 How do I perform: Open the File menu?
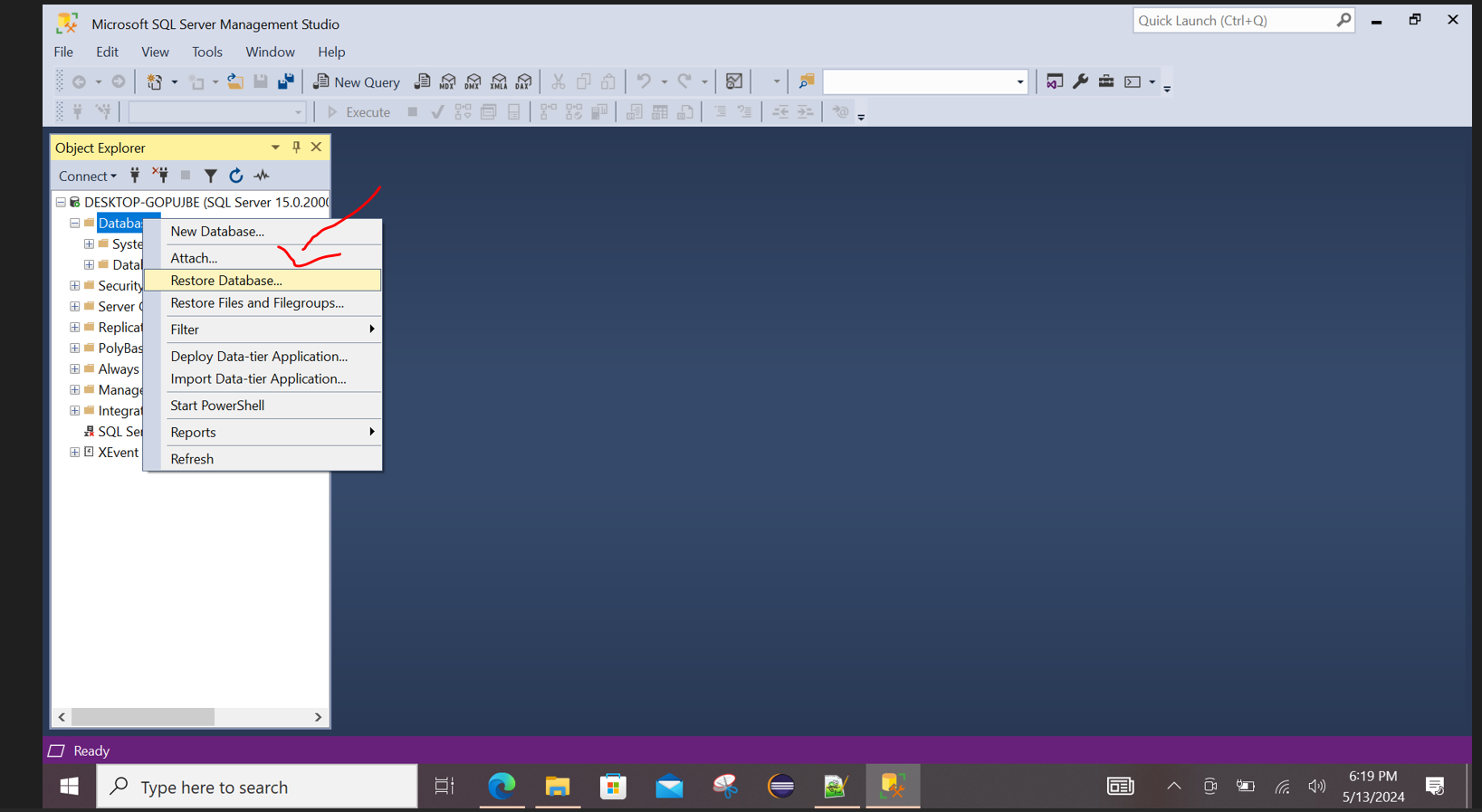[x=63, y=52]
